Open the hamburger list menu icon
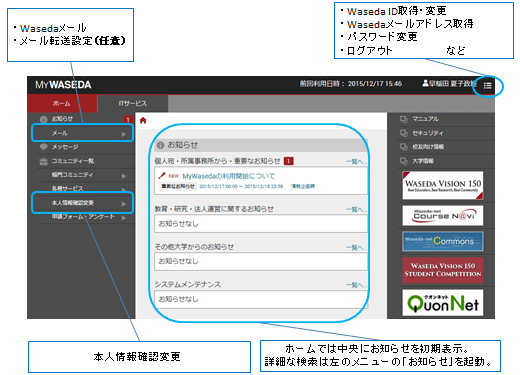The width and height of the screenshot is (520, 375). (x=487, y=86)
